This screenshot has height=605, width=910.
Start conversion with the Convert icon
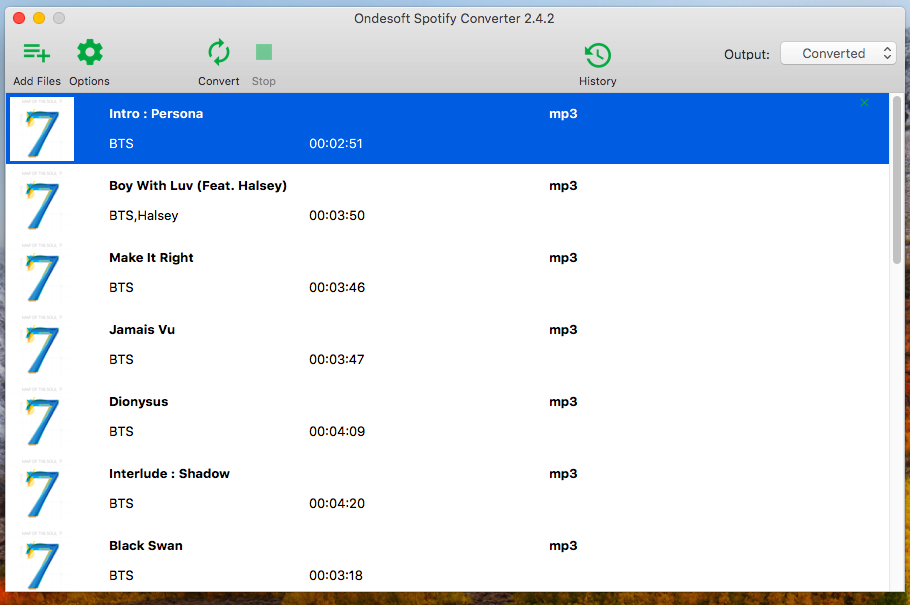coord(219,53)
